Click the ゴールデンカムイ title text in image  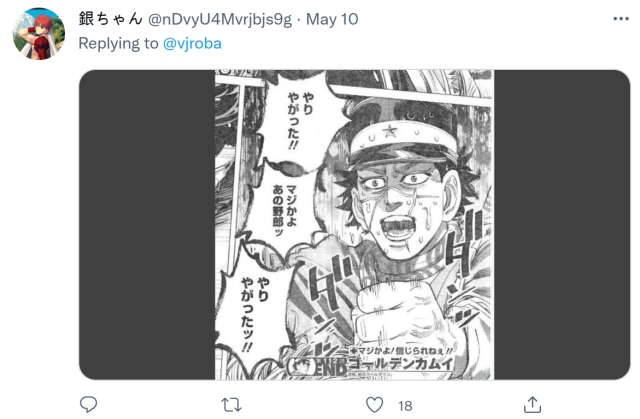[x=401, y=363]
